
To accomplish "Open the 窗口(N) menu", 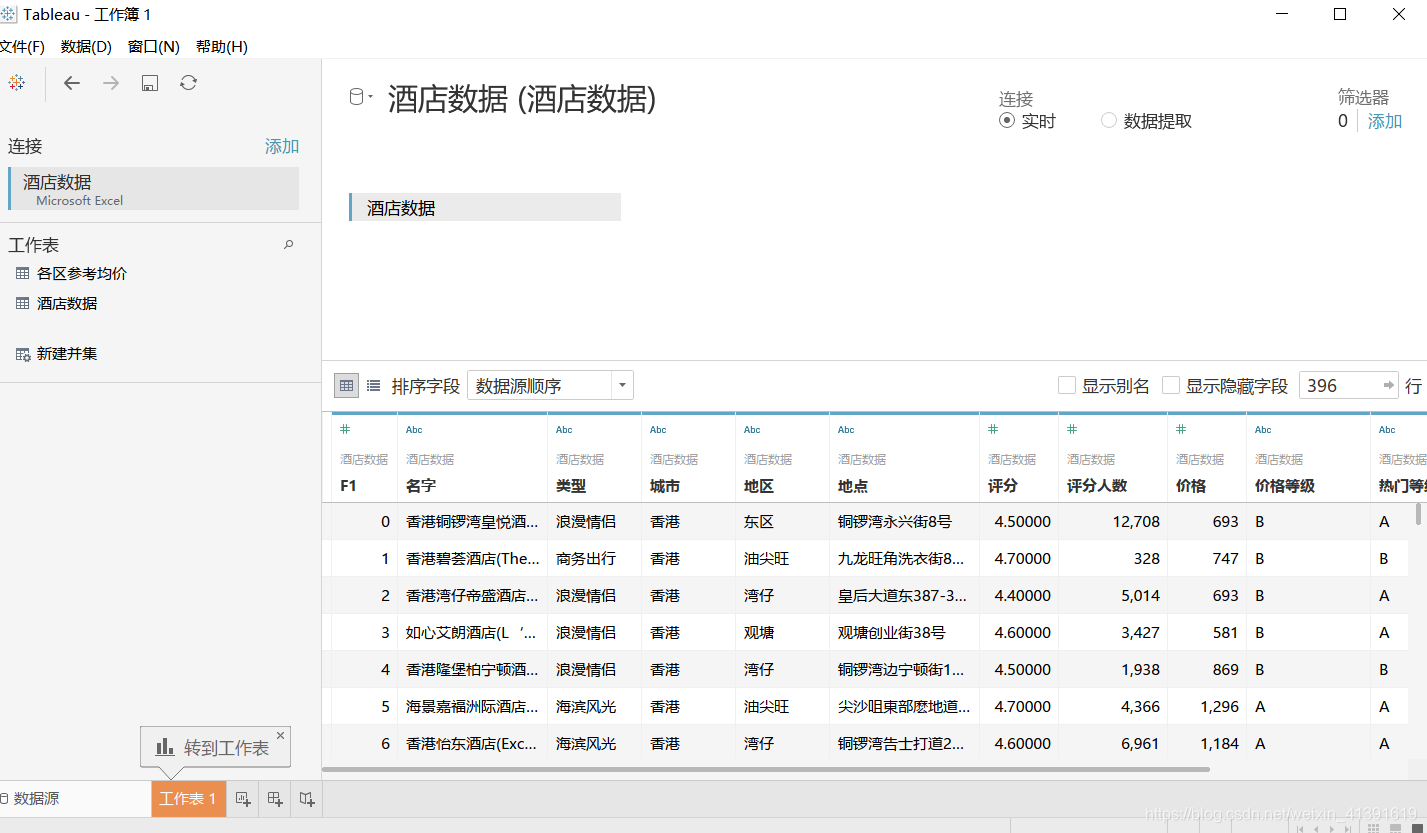I will [153, 46].
